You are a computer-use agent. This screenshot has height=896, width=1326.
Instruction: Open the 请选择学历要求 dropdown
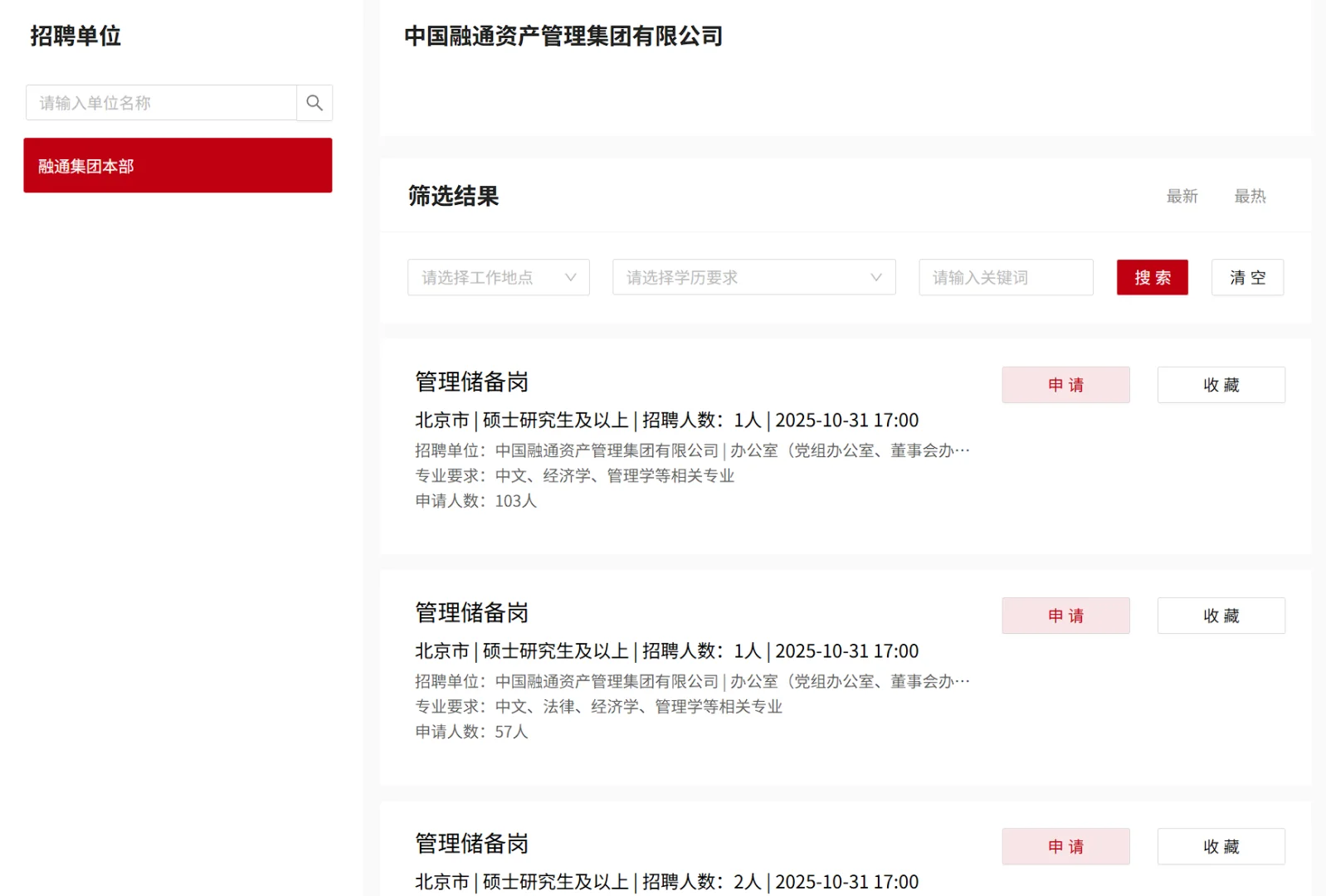pyautogui.click(x=753, y=277)
